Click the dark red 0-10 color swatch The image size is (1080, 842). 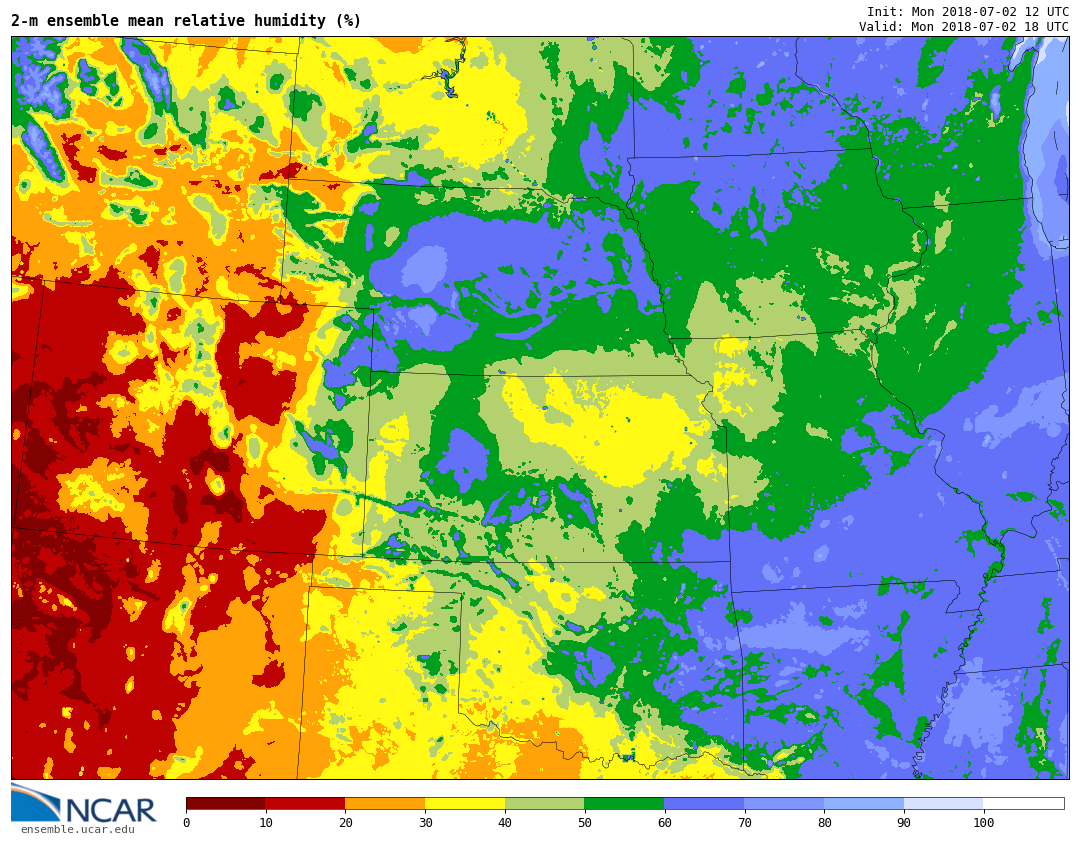(x=226, y=803)
